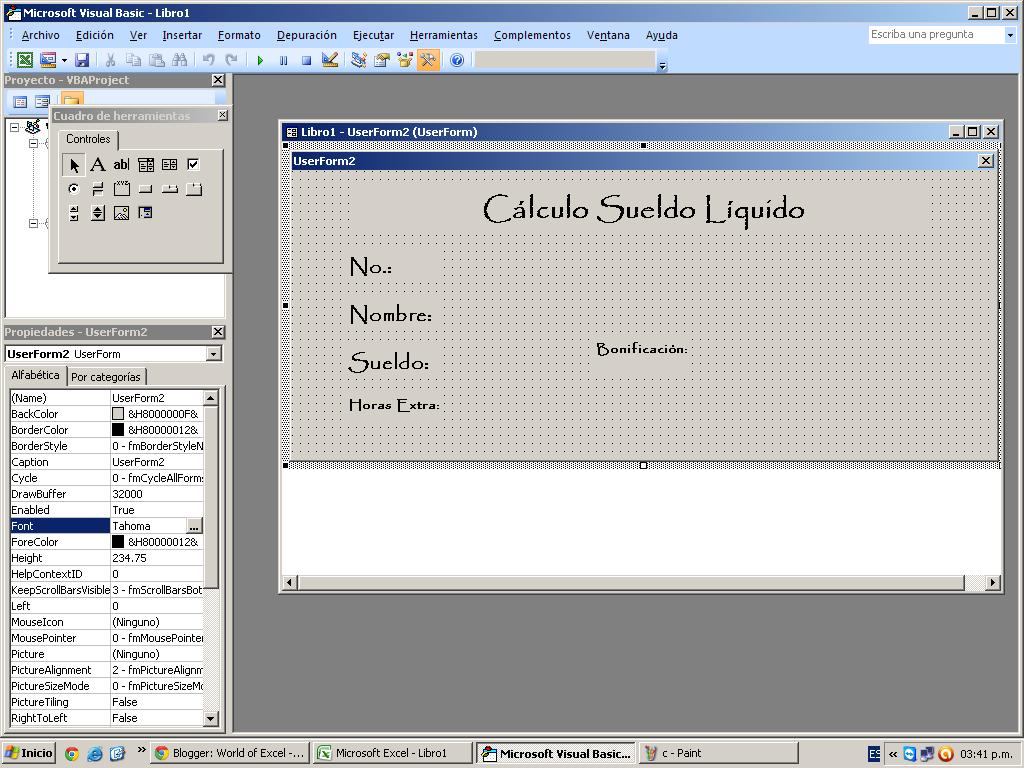Switch to the 'Por categorías' tab

pos(106,377)
